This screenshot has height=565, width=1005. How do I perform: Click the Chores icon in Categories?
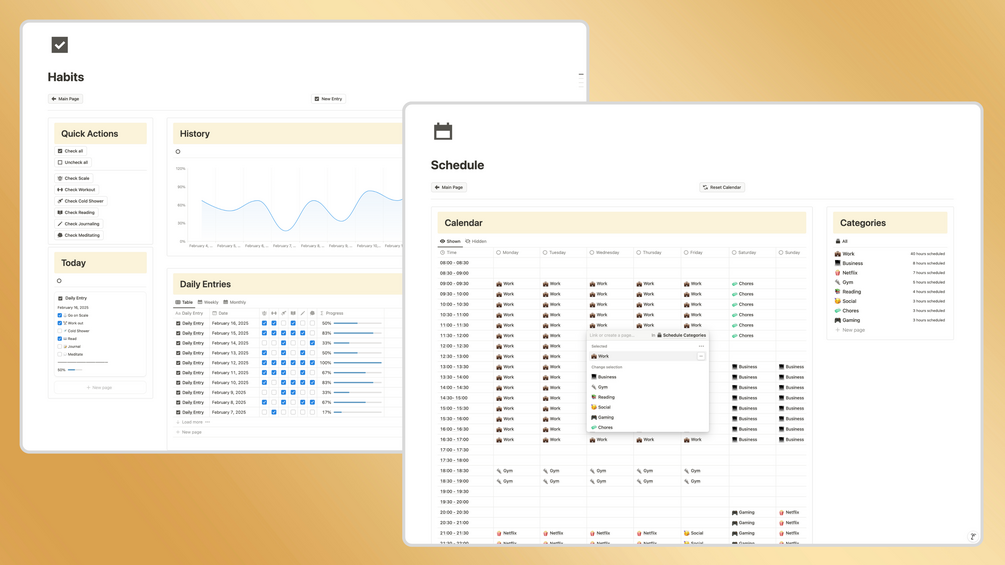coord(838,311)
